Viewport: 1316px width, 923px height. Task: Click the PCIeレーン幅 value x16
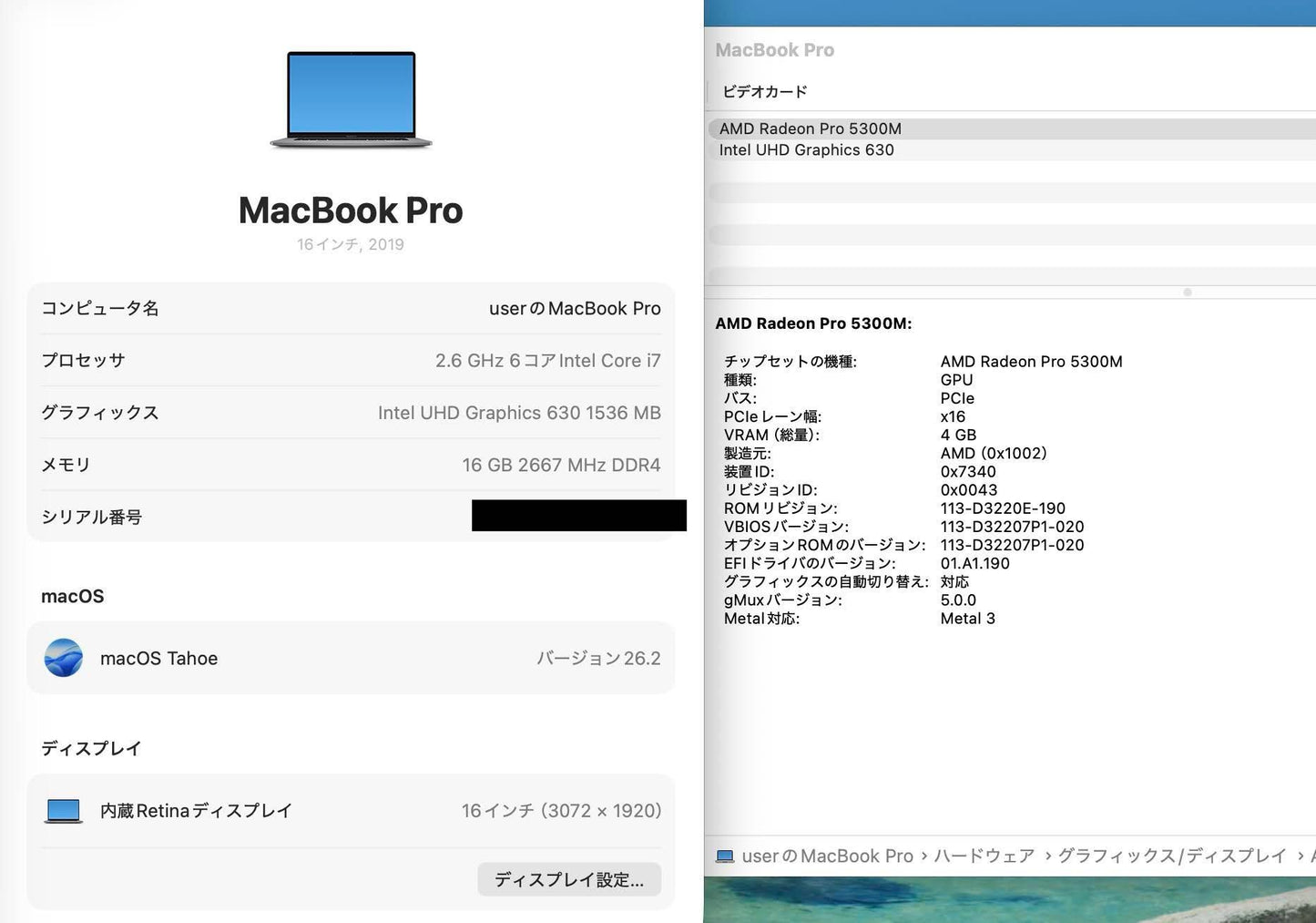pos(953,416)
